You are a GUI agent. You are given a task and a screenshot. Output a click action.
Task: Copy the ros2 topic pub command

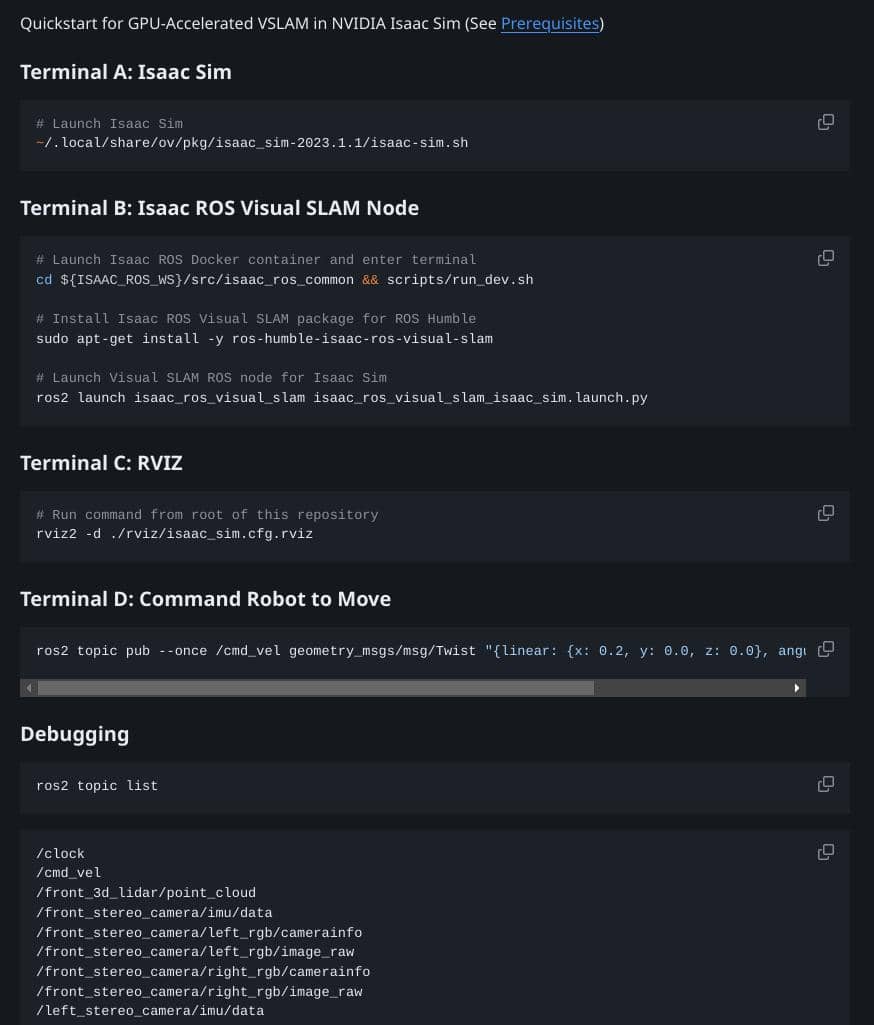tap(826, 649)
